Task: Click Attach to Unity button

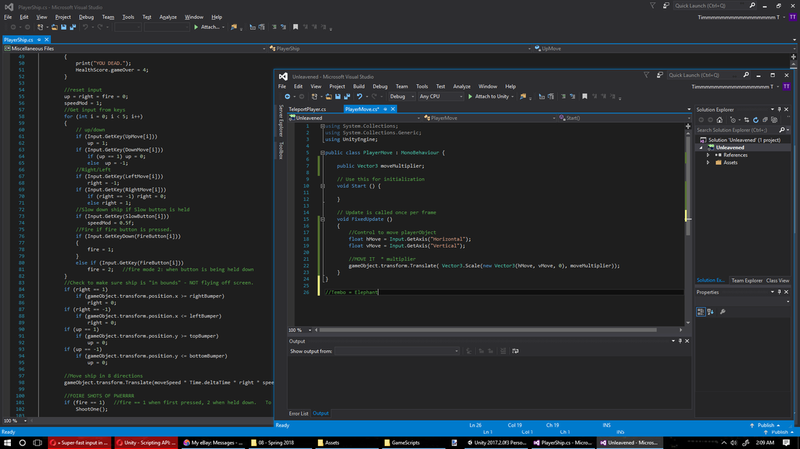Action: tap(488, 96)
